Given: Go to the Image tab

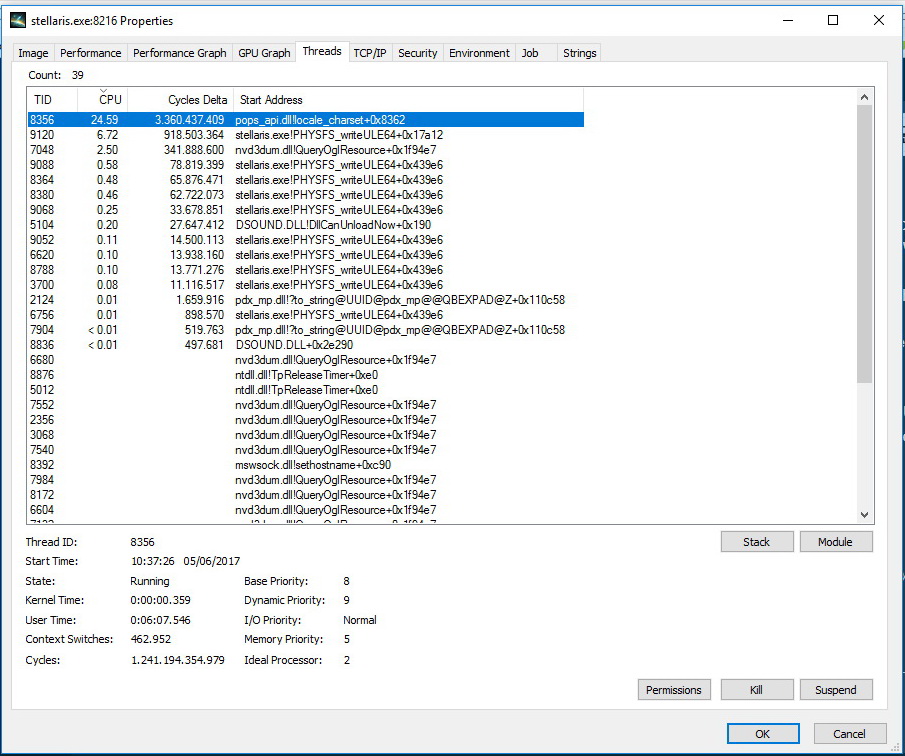Looking at the screenshot, I should click(33, 53).
